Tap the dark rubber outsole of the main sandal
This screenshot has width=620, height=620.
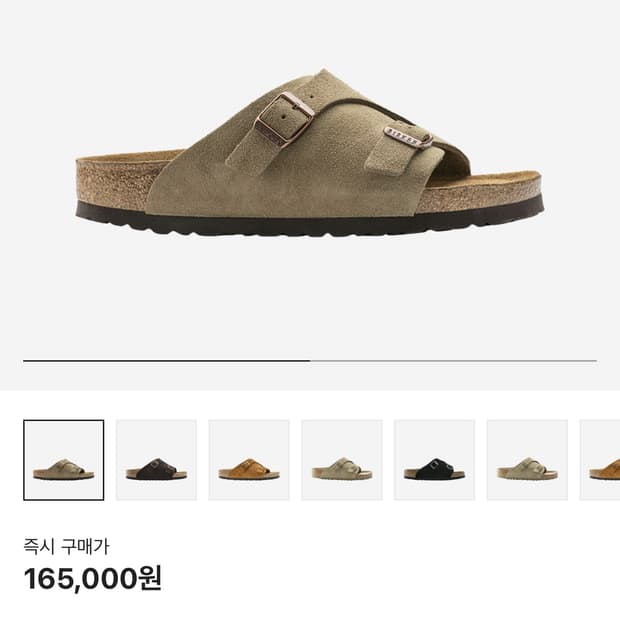309,221
